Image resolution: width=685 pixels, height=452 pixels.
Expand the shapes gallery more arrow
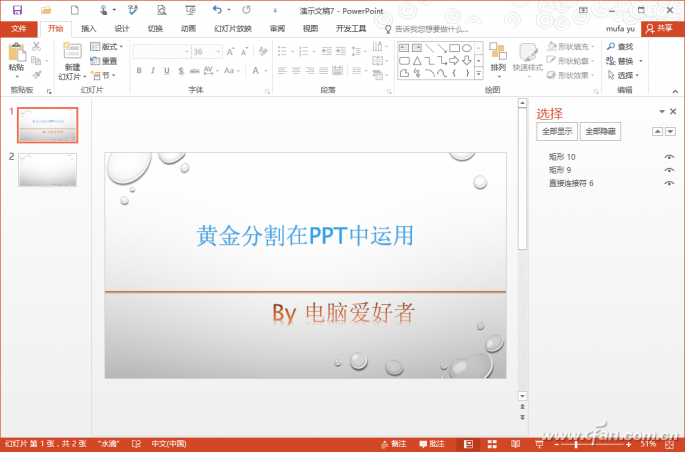click(478, 75)
